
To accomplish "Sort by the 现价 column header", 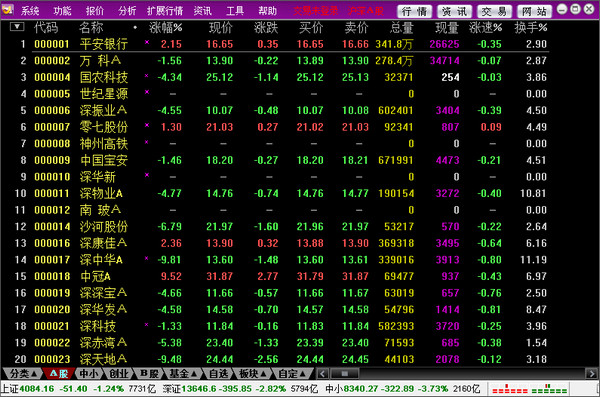I will click(221, 28).
